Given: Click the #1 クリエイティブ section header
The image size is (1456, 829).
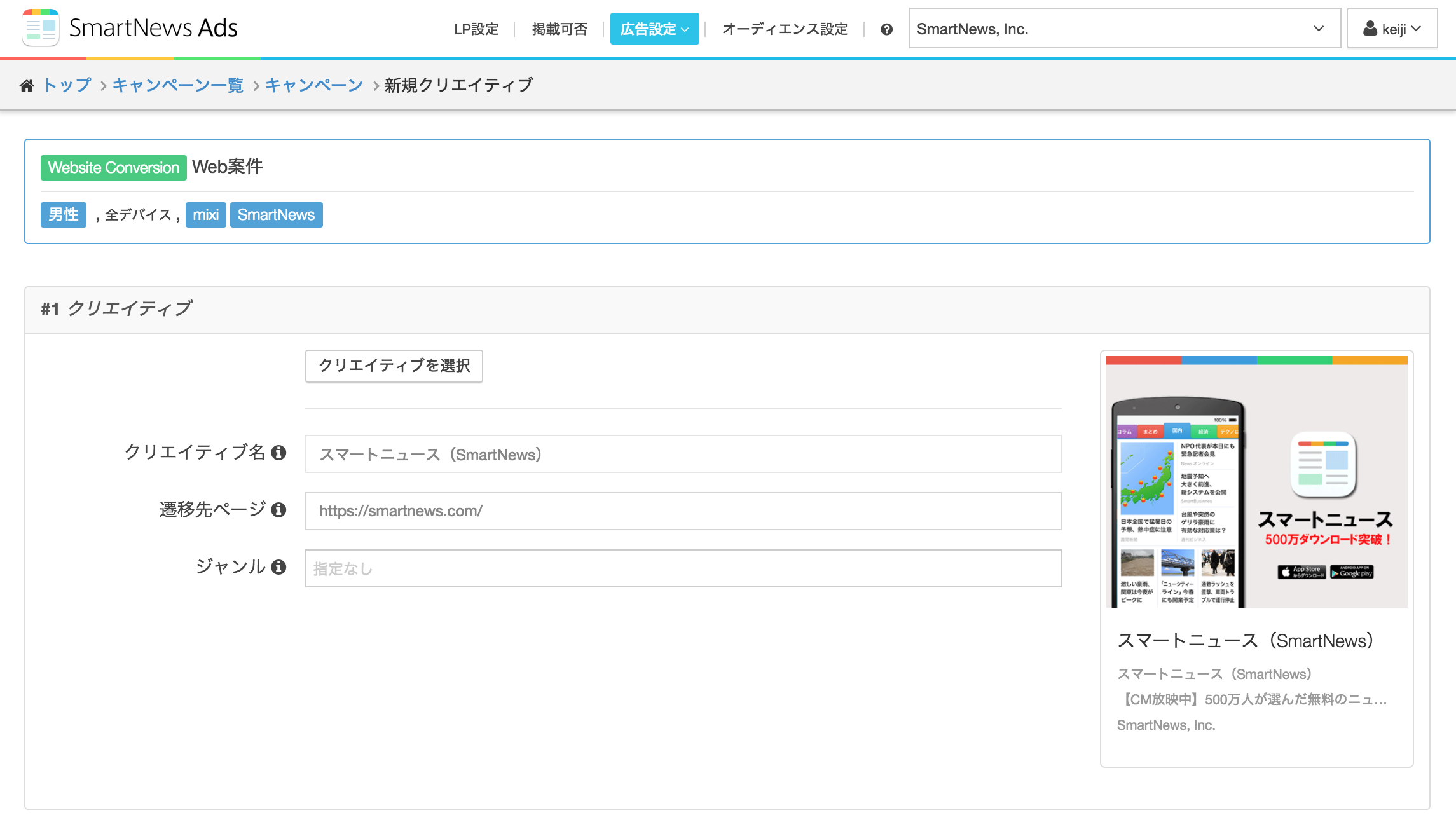Looking at the screenshot, I should click(x=727, y=310).
